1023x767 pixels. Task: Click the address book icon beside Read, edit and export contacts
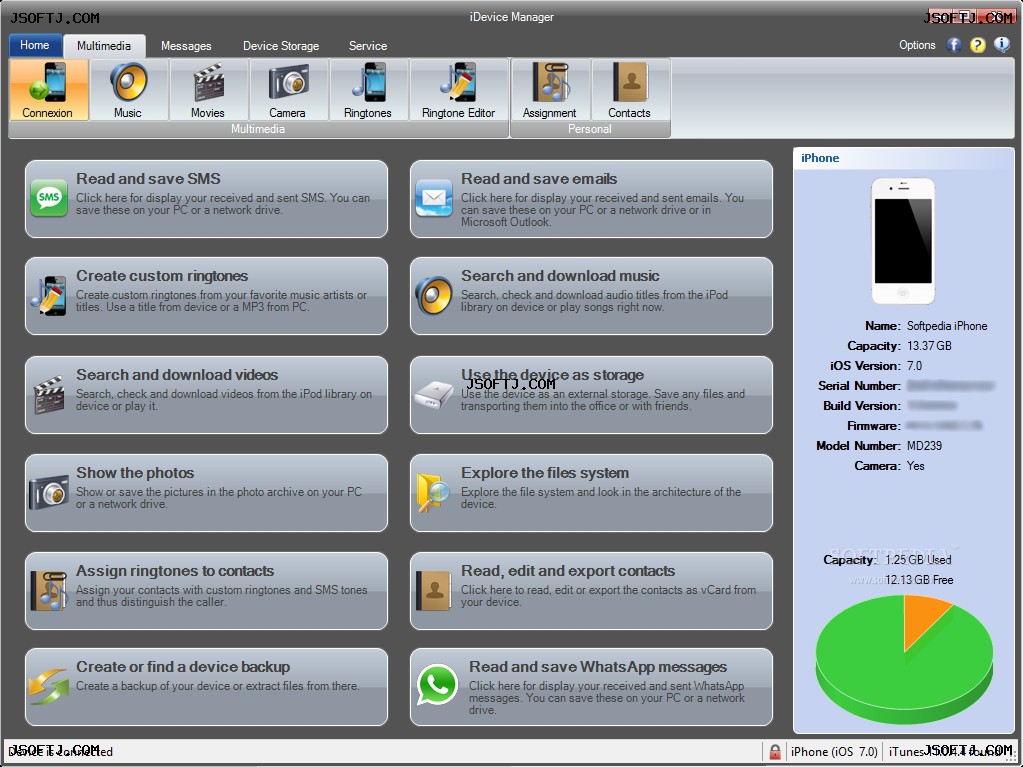(434, 591)
